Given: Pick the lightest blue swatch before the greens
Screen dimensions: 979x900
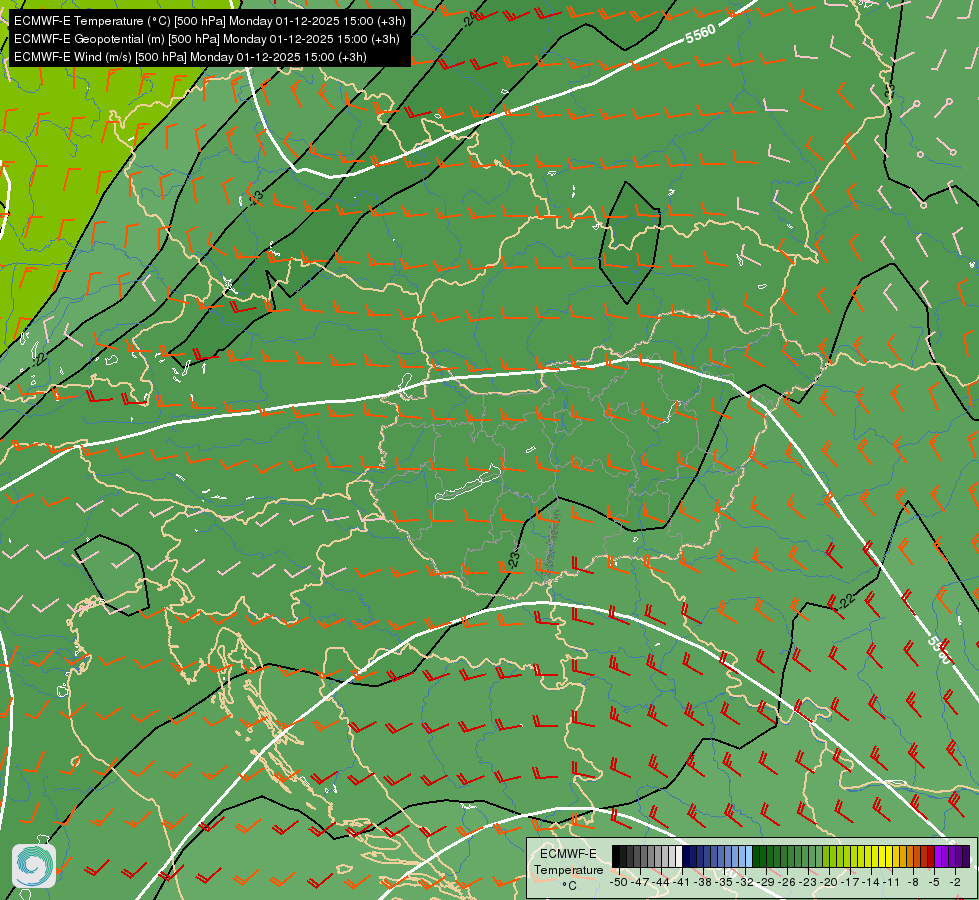Looking at the screenshot, I should click(x=749, y=856).
